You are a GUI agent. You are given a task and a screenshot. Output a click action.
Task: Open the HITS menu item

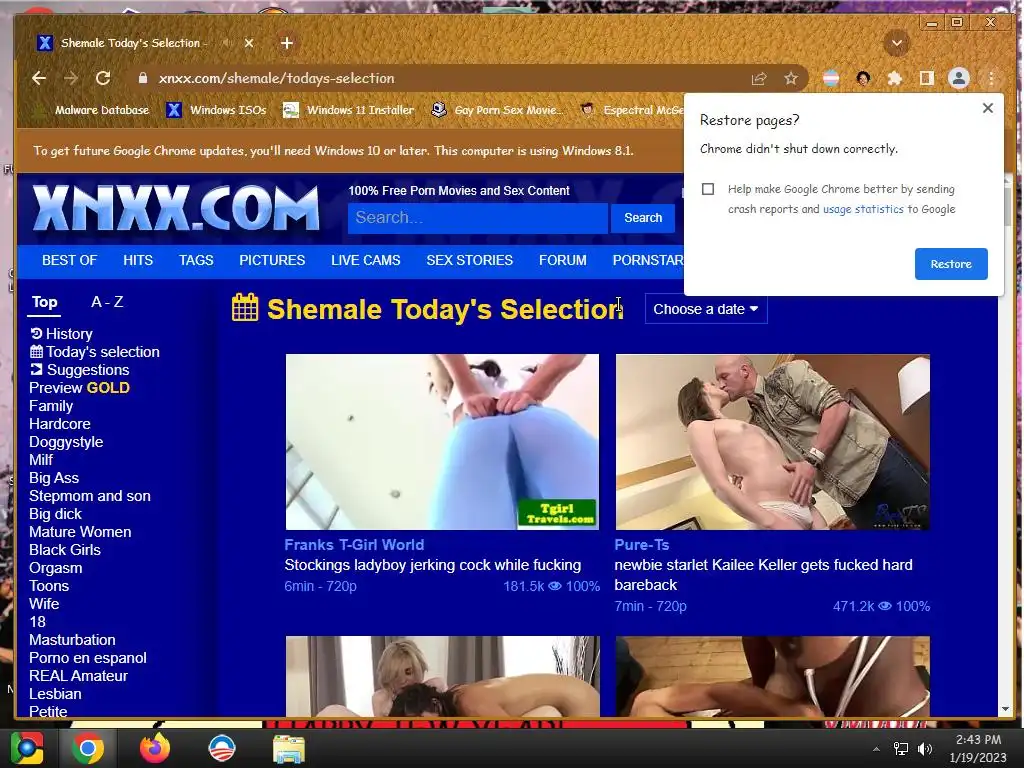click(x=138, y=261)
